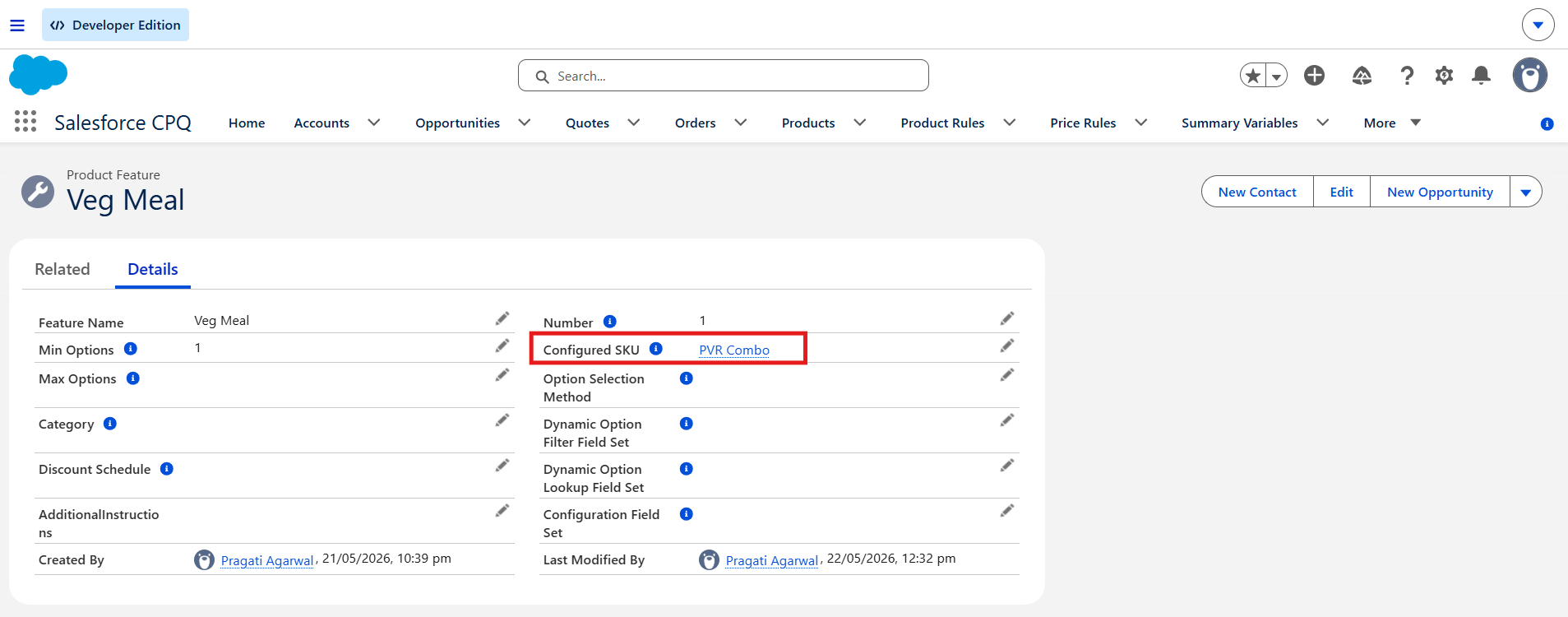Click the hamburger menu icon

pos(17,26)
